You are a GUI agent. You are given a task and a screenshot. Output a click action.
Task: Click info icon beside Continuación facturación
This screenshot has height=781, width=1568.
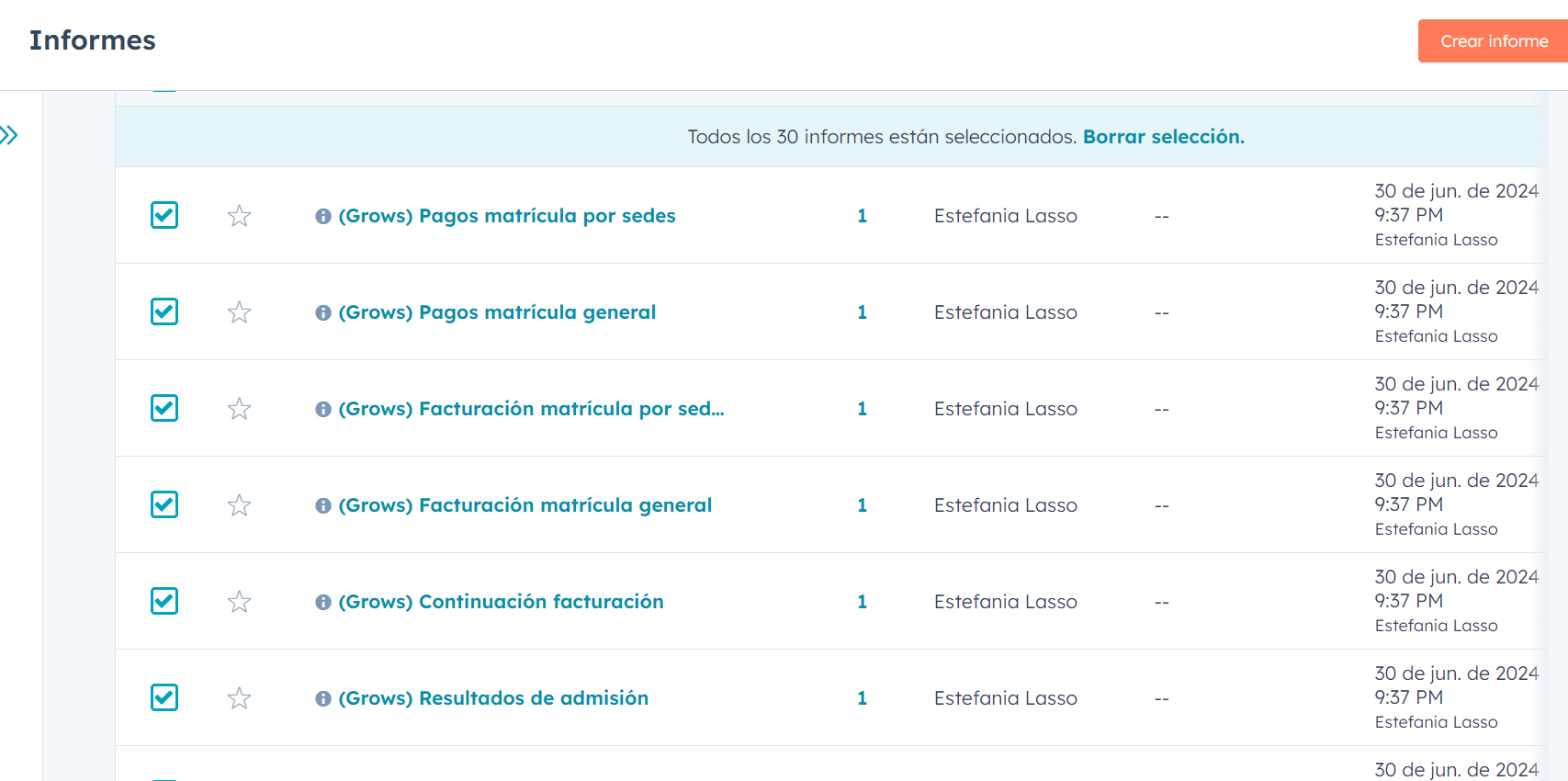click(323, 603)
